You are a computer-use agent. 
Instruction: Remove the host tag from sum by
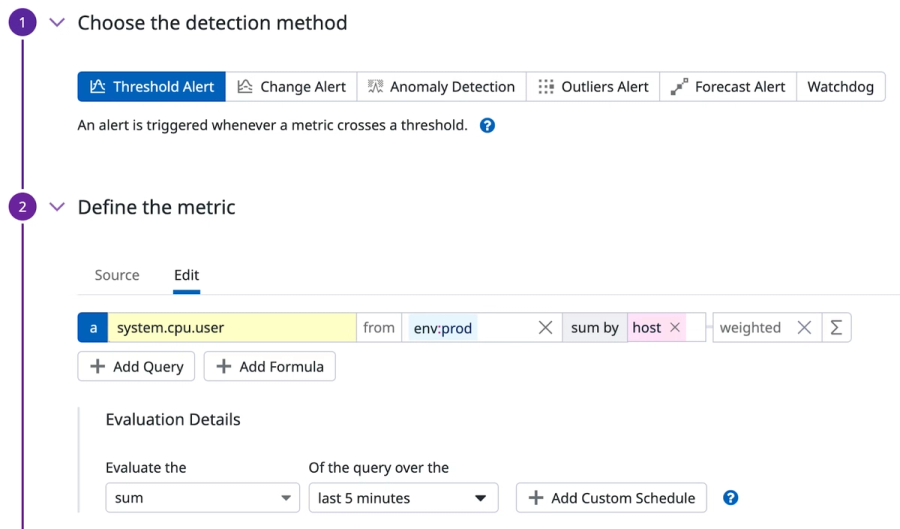point(675,328)
